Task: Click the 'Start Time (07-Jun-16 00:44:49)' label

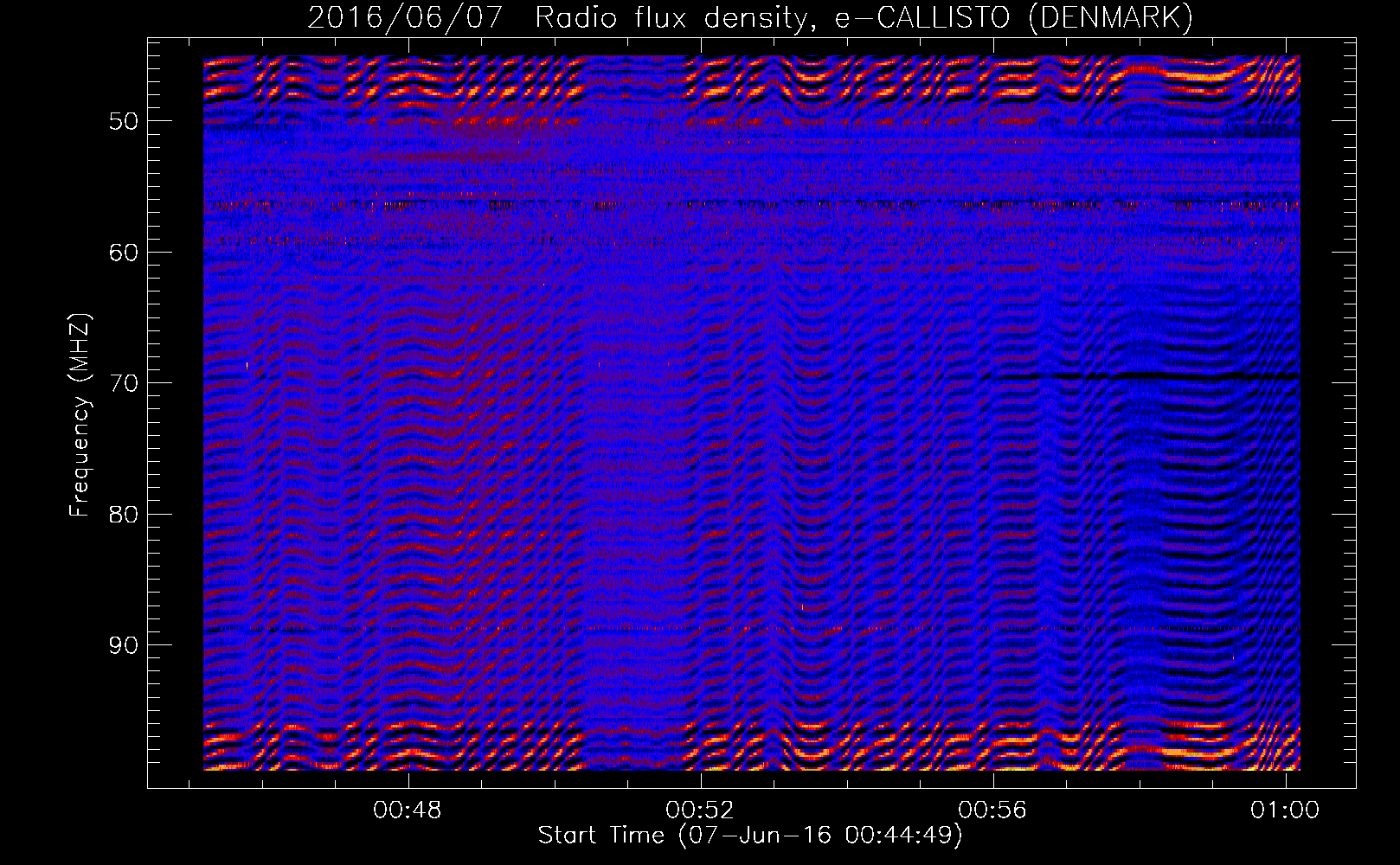Action: tap(750, 836)
